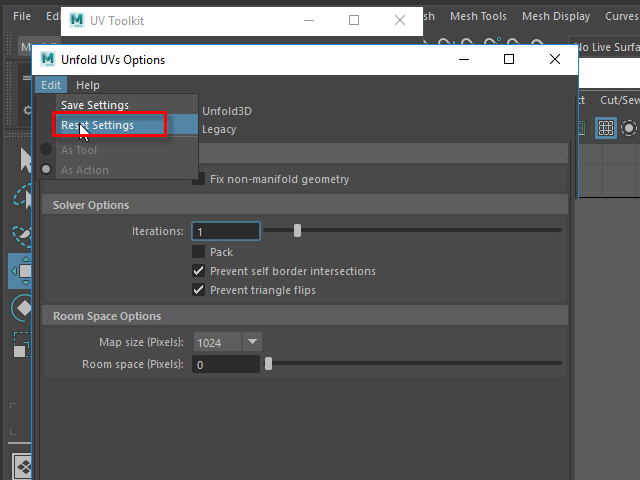Click the Iterations slider handle

[x=297, y=231]
